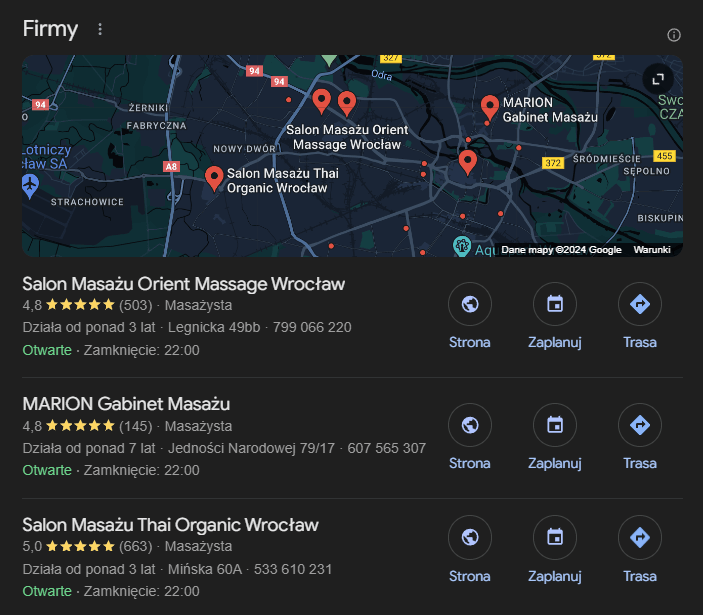Click the Salon Masażu Thai Organic Wrocław map label

coord(282,181)
